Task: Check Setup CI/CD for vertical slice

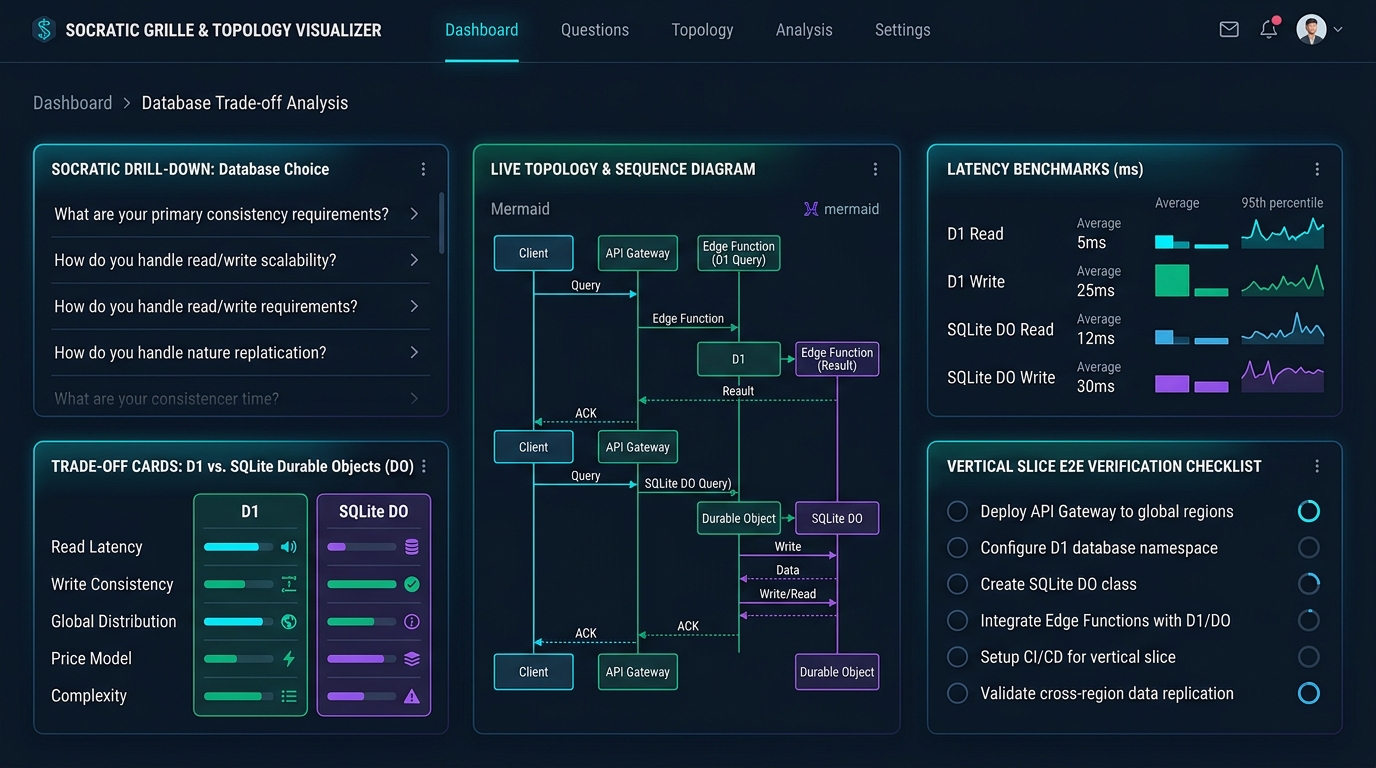Action: [x=957, y=657]
